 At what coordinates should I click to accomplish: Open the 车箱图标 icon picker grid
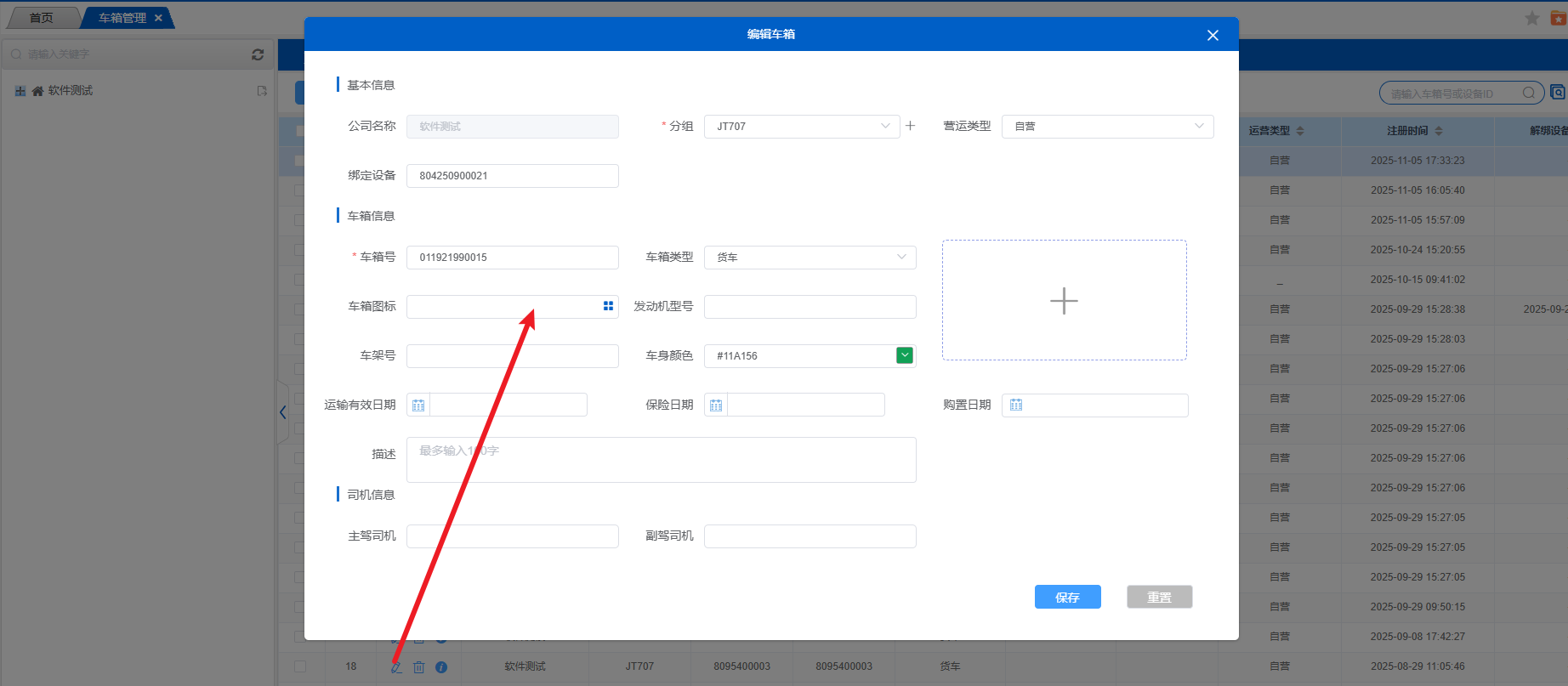(608, 306)
